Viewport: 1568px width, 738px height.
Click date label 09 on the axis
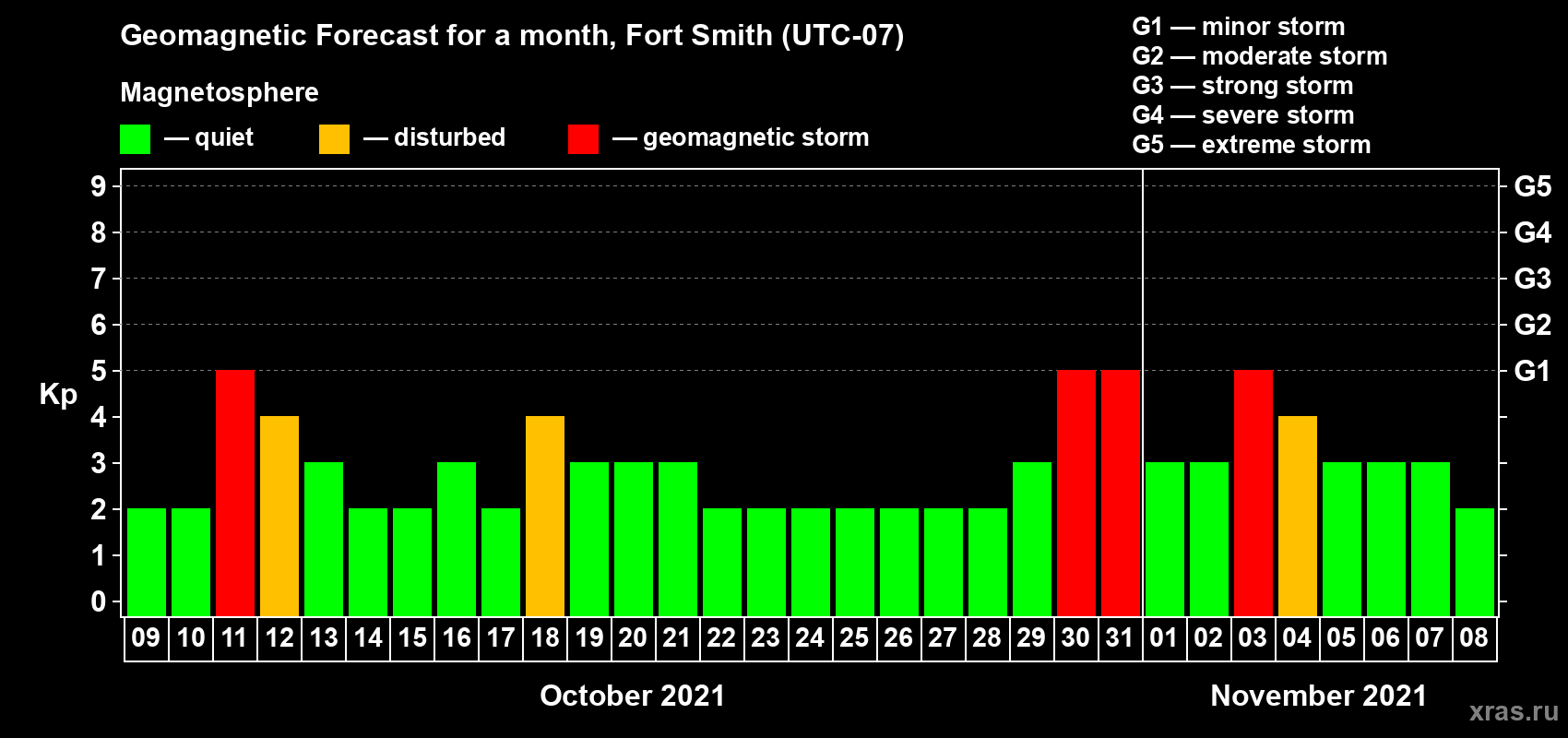[x=146, y=637]
